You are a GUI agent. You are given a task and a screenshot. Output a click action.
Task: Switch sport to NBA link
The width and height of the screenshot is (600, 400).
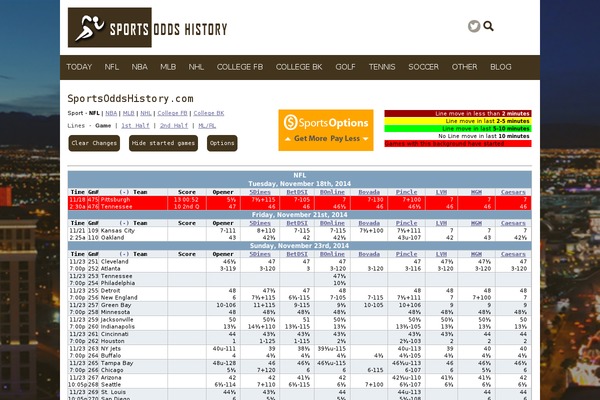[x=111, y=113]
